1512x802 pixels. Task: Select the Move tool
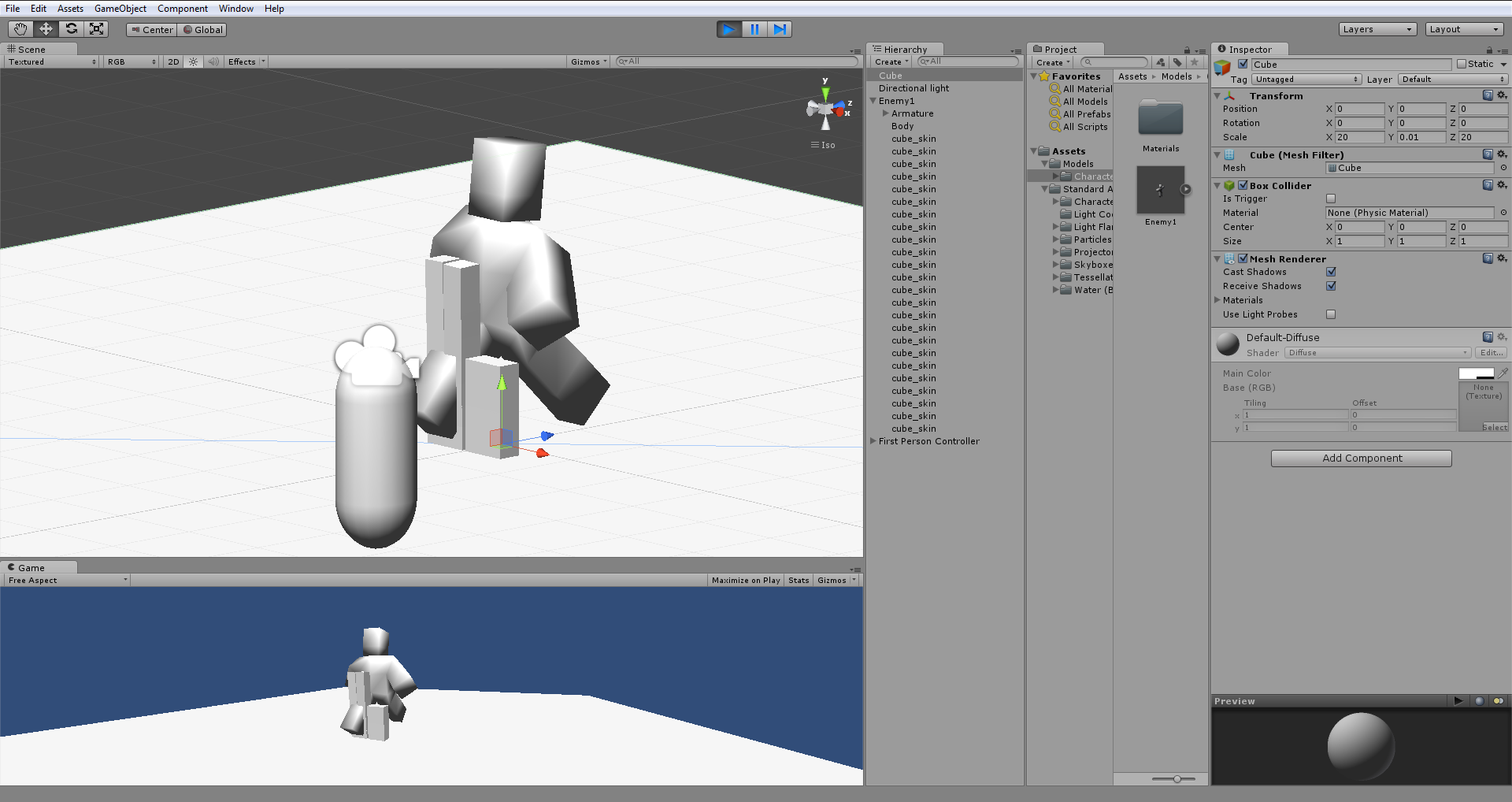tap(46, 29)
